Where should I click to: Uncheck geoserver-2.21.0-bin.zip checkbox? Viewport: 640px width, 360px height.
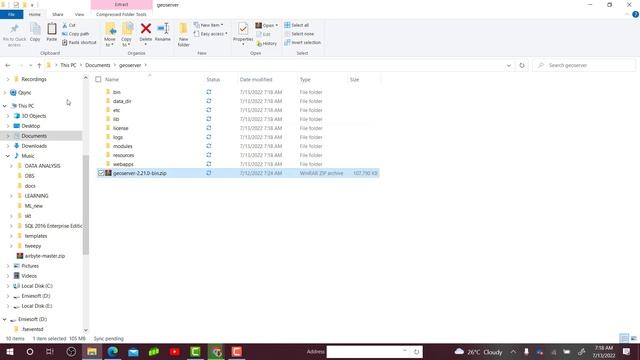click(x=101, y=173)
